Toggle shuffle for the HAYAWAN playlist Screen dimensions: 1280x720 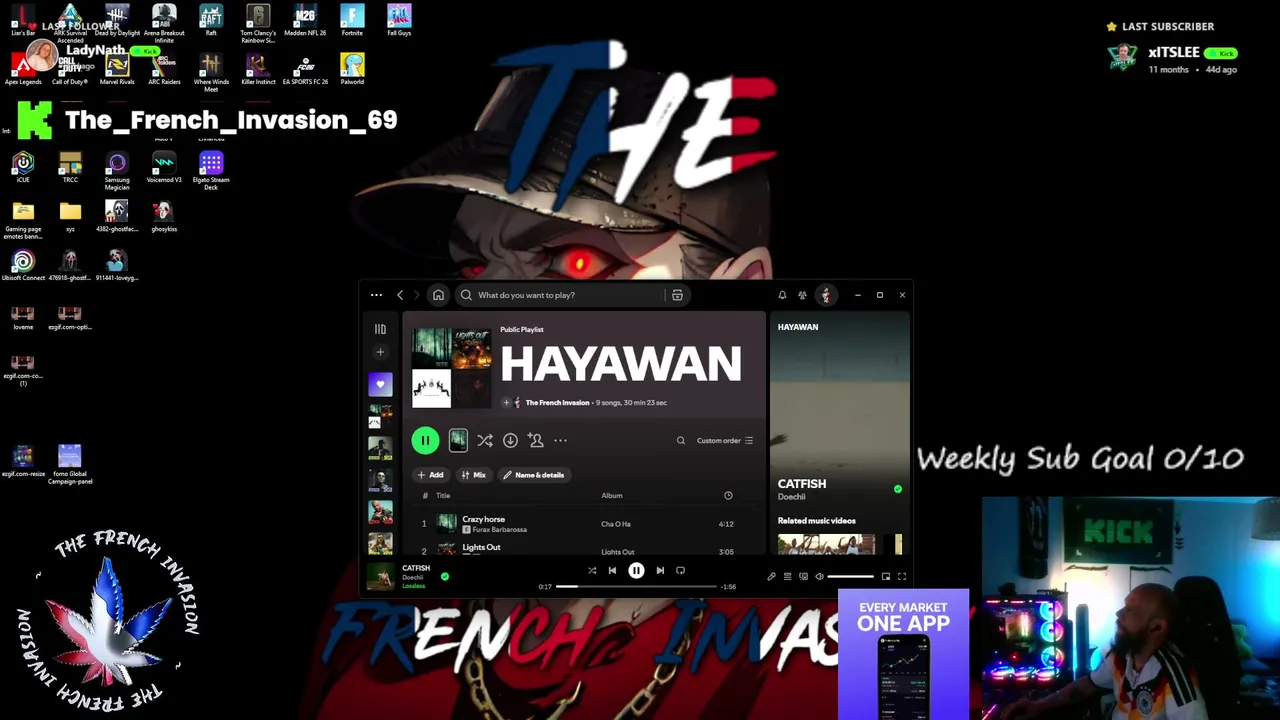tap(485, 440)
